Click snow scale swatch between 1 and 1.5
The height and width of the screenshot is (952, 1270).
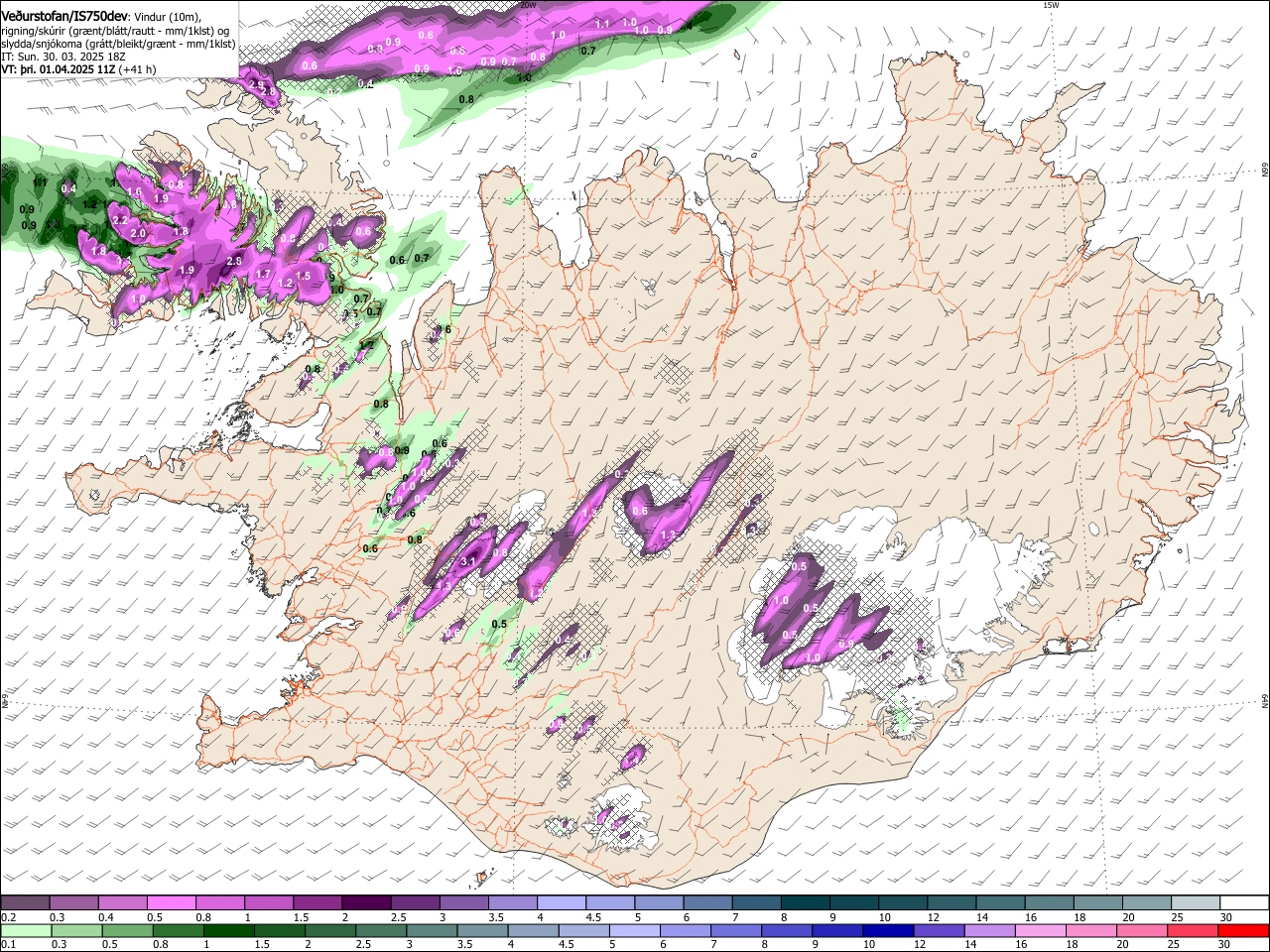pos(268,902)
